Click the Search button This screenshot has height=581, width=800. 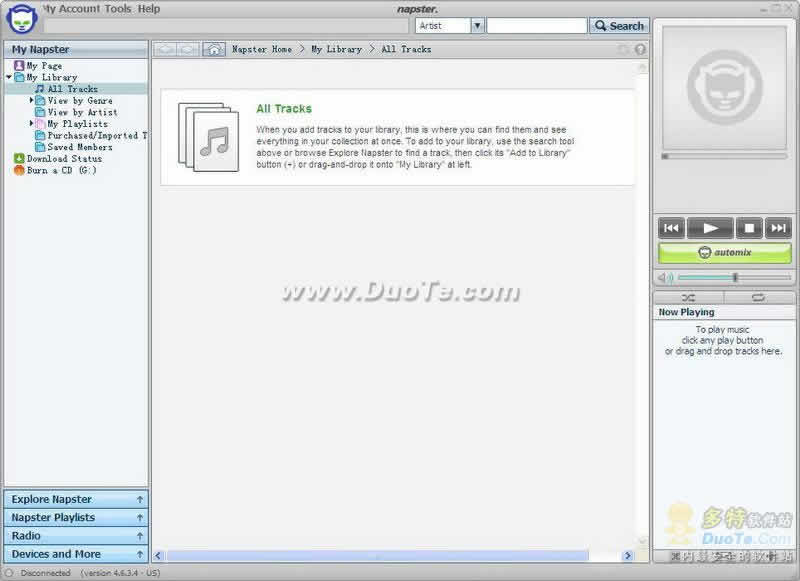click(x=619, y=26)
